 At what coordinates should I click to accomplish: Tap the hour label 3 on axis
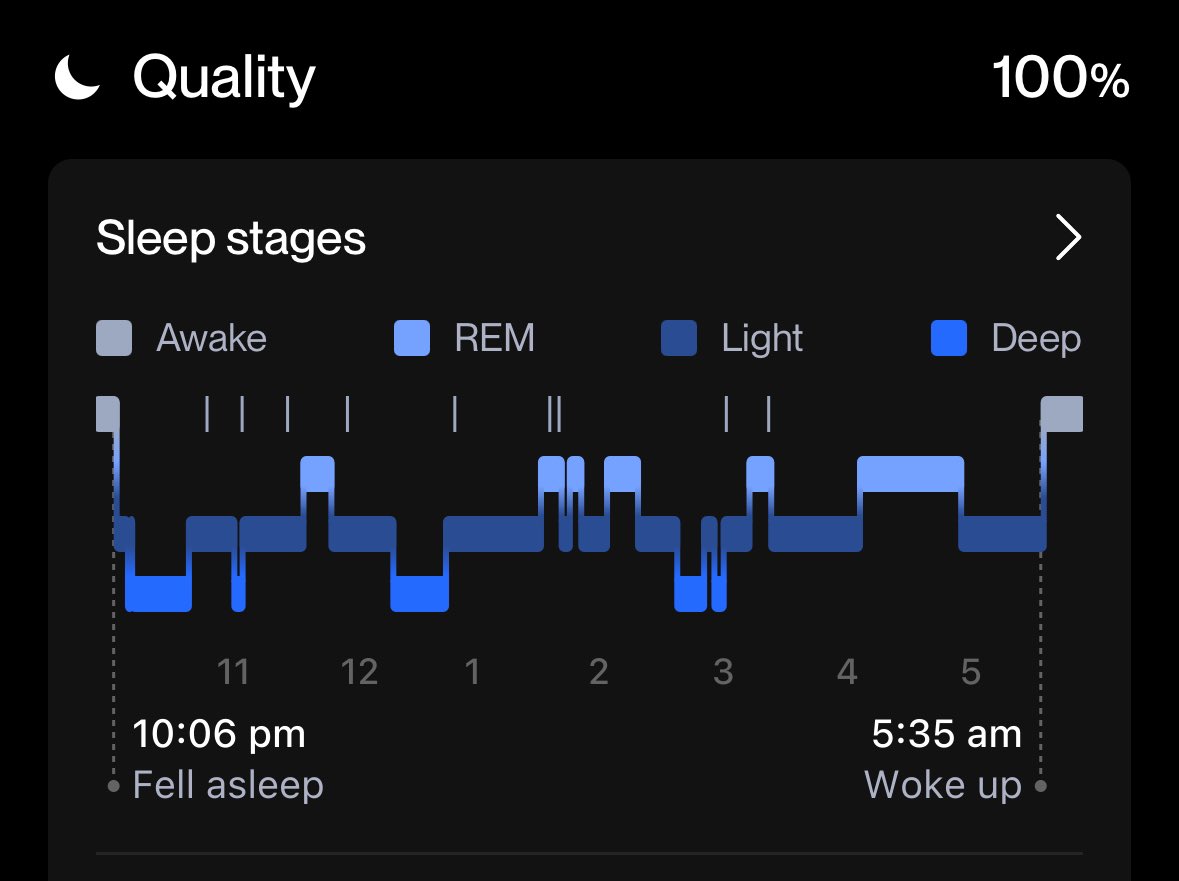pyautogui.click(x=723, y=671)
